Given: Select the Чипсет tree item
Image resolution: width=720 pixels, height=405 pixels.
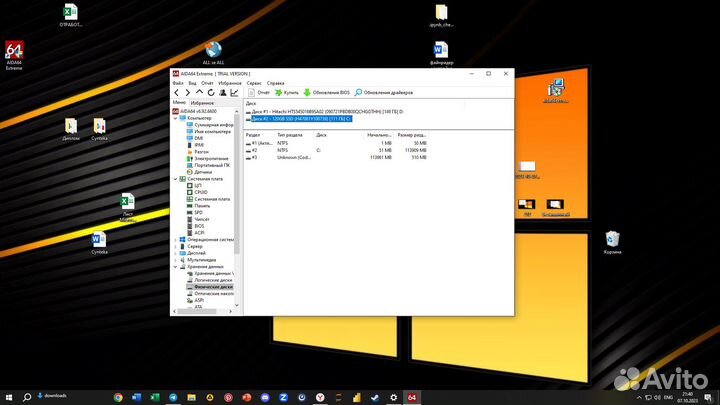Looking at the screenshot, I should (x=198, y=219).
